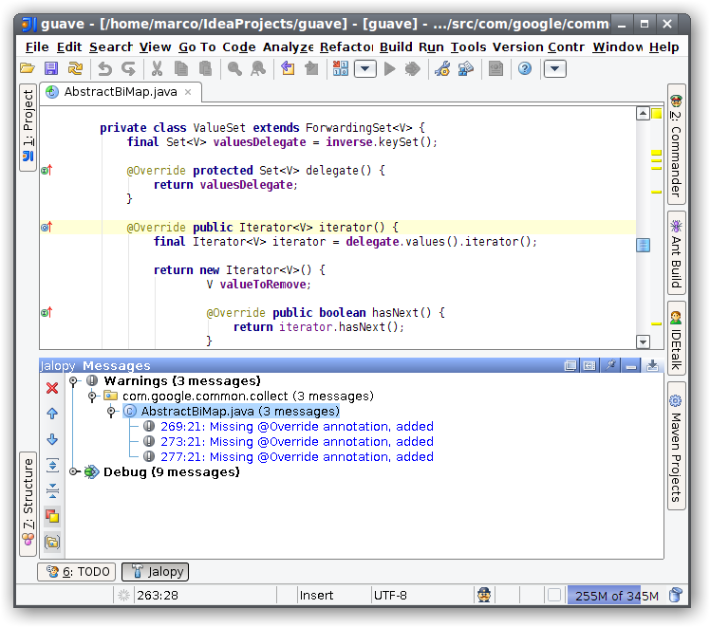Click the Run play icon
Viewport: 710px width, 627px height.
coord(389,69)
